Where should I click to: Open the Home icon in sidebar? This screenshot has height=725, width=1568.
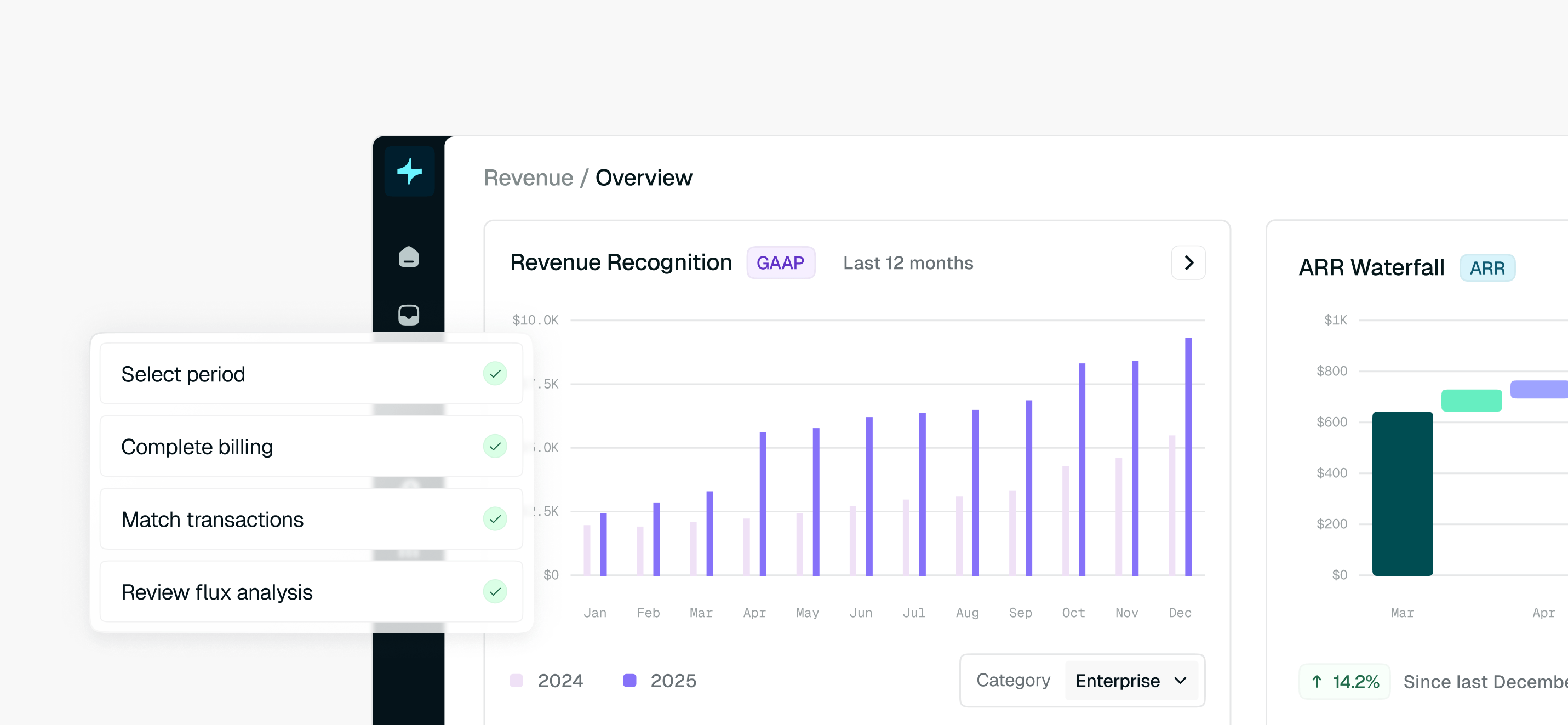click(408, 256)
